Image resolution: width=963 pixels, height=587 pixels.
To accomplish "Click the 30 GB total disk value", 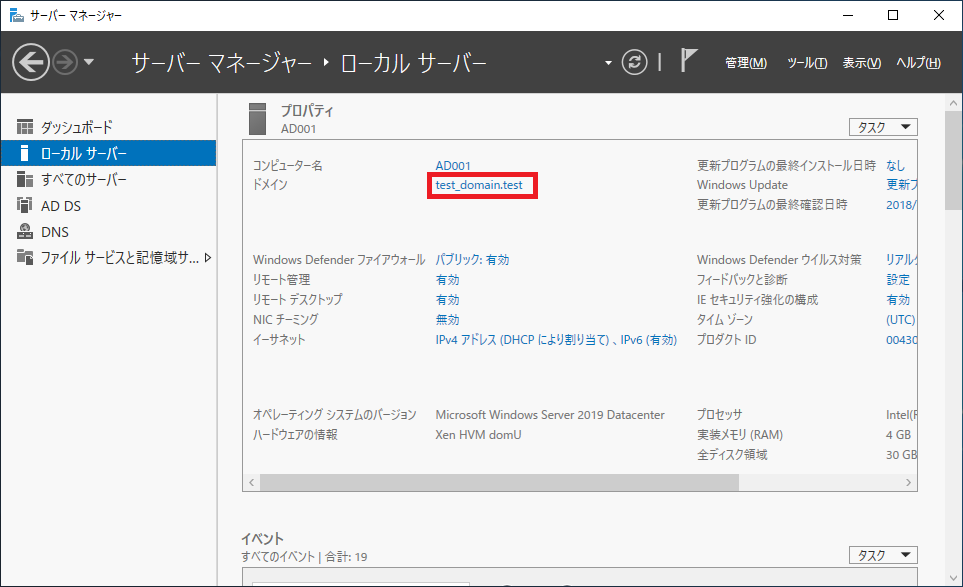I will [901, 455].
